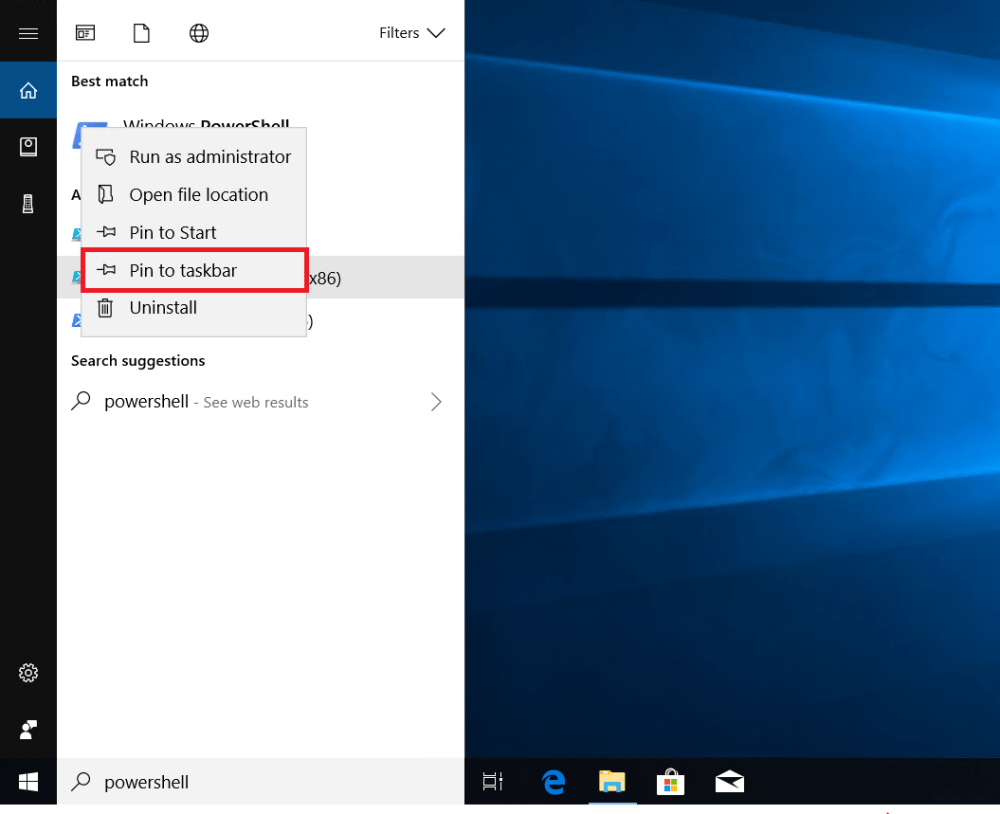The width and height of the screenshot is (1000, 814).
Task: Open Microsoft Edge from taskbar
Action: pos(554,782)
